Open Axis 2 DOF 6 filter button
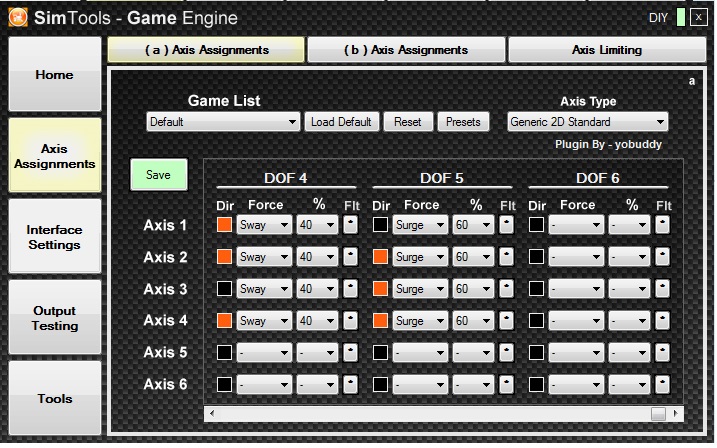717x448 pixels. point(662,257)
